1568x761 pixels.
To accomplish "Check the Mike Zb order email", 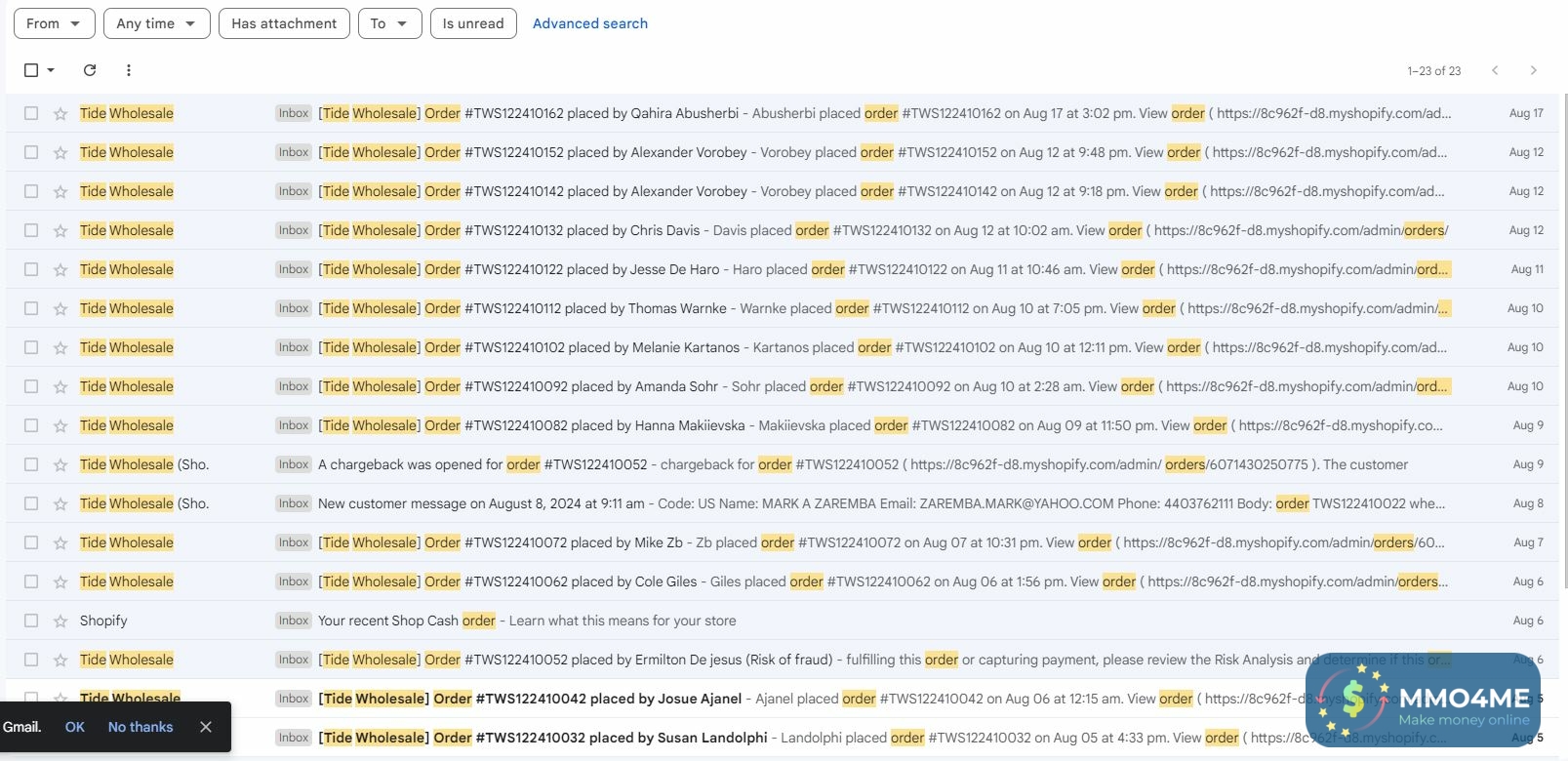I will pos(31,542).
